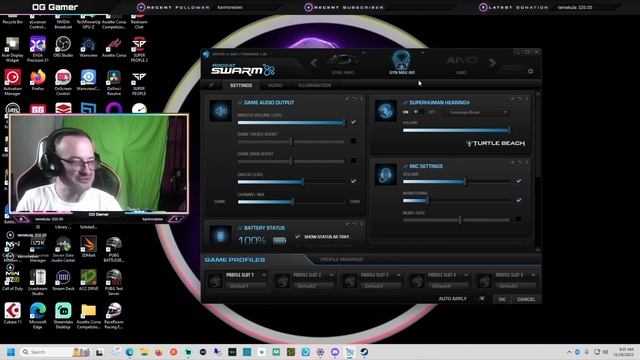Open the pin tab left of Settings
Viewport: 640px width, 360px height.
(211, 85)
